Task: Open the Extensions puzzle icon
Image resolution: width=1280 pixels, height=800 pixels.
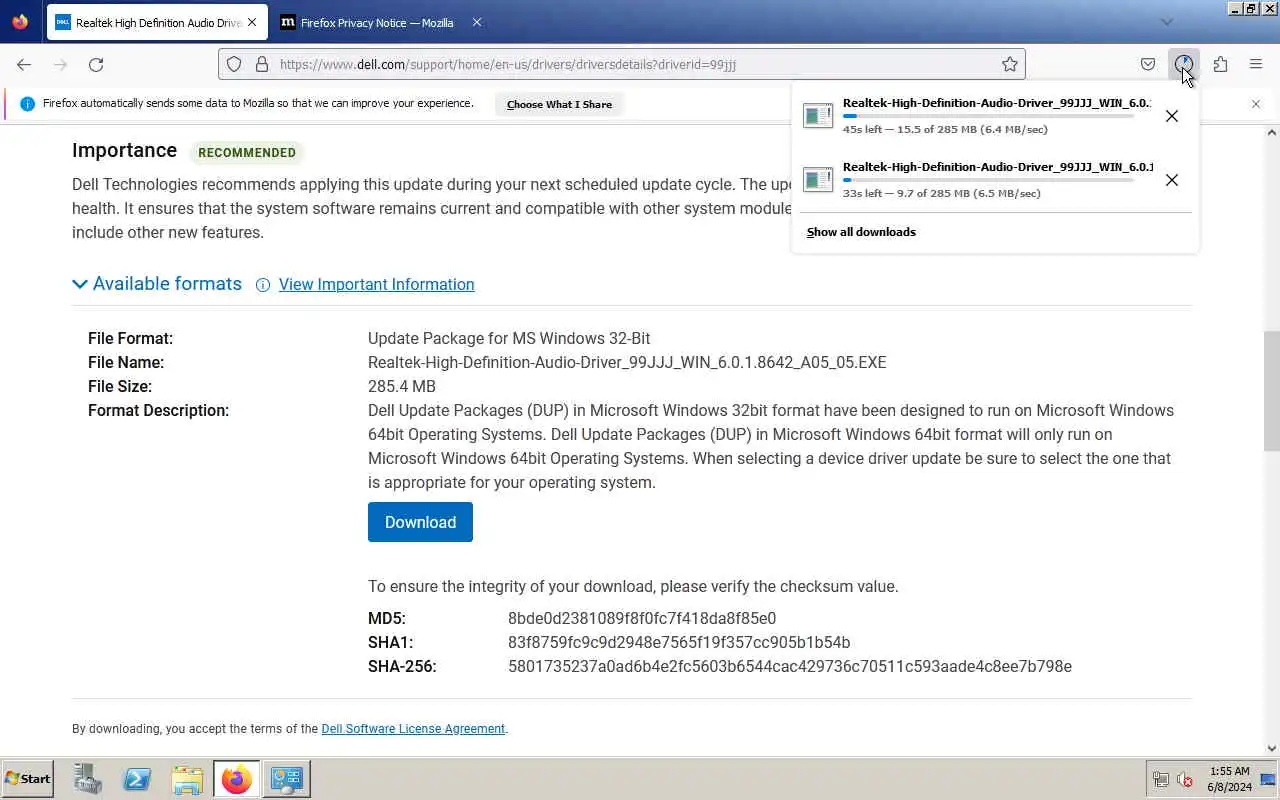Action: pyautogui.click(x=1220, y=64)
